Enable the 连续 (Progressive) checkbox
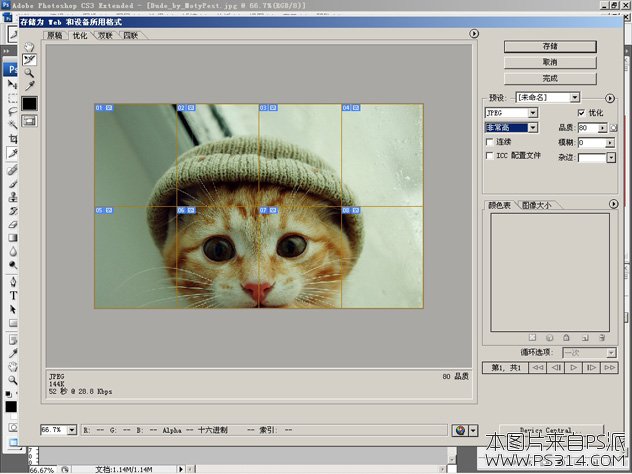Viewport: 632px width, 474px height. tap(488, 142)
